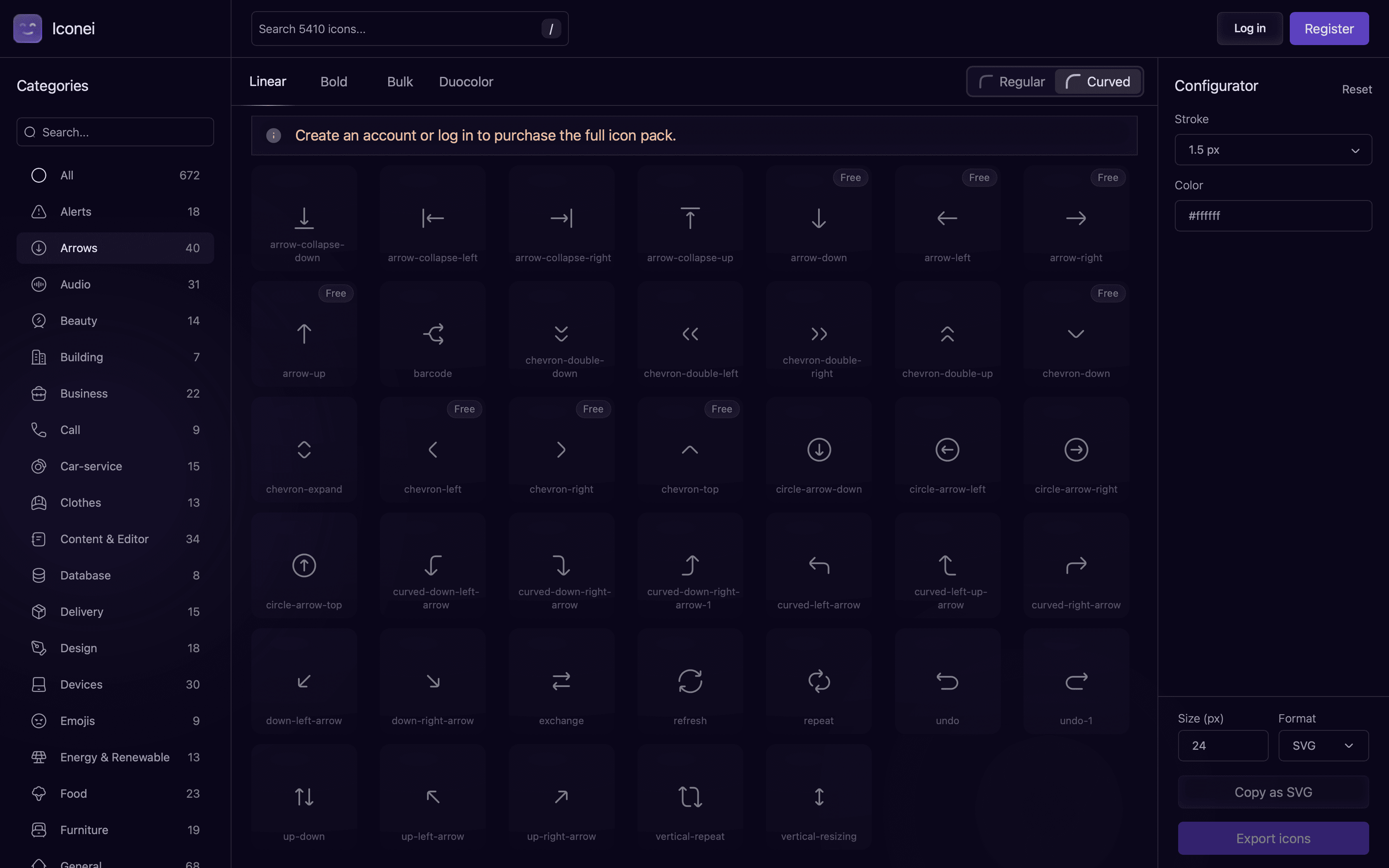Viewport: 1389px width, 868px height.
Task: Choose the free arrow-up icon
Action: coord(304,334)
